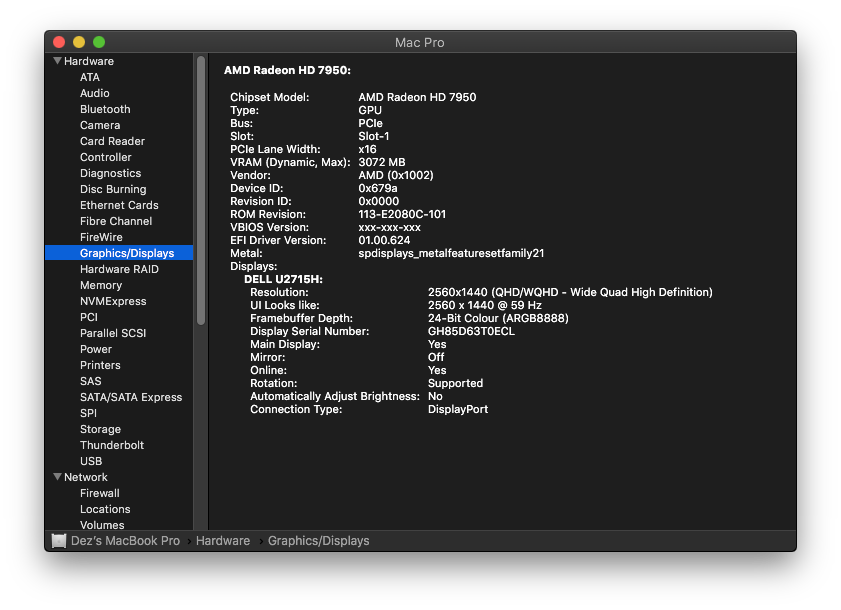
Task: Click Dez's MacBook Pro in path bar
Action: (x=126, y=541)
